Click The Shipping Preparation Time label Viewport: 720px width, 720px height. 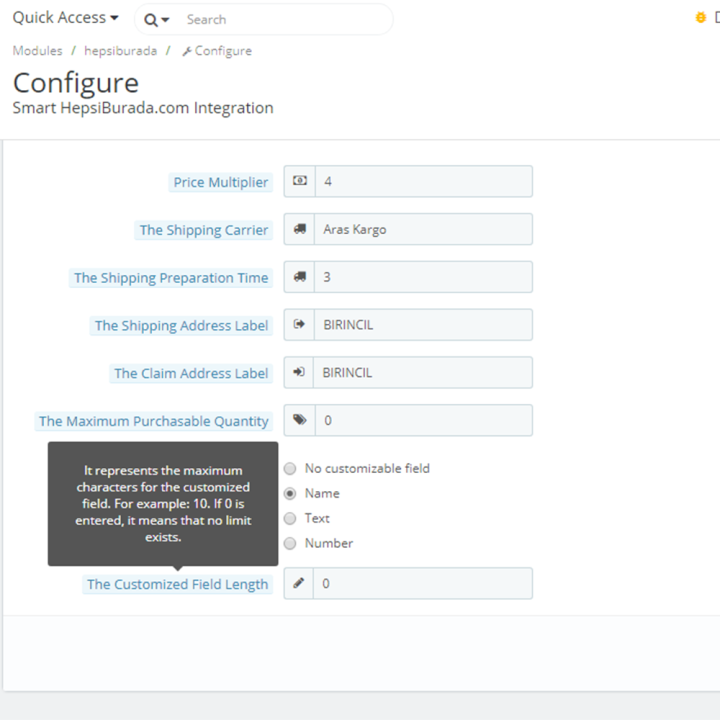click(x=171, y=278)
